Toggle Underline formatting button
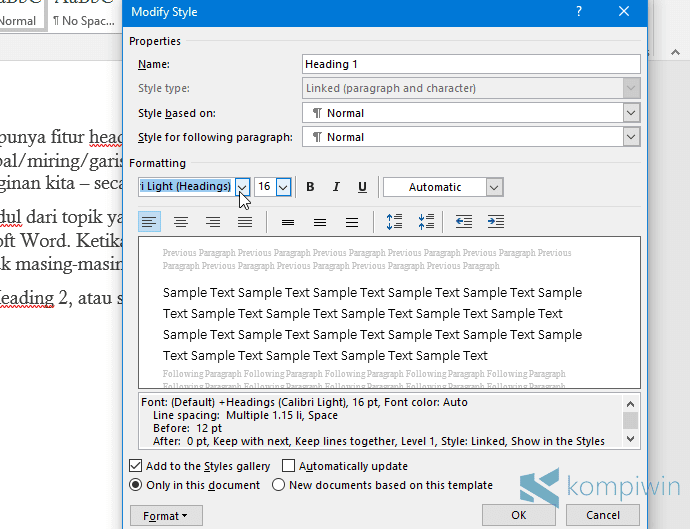The image size is (690, 529). click(362, 187)
